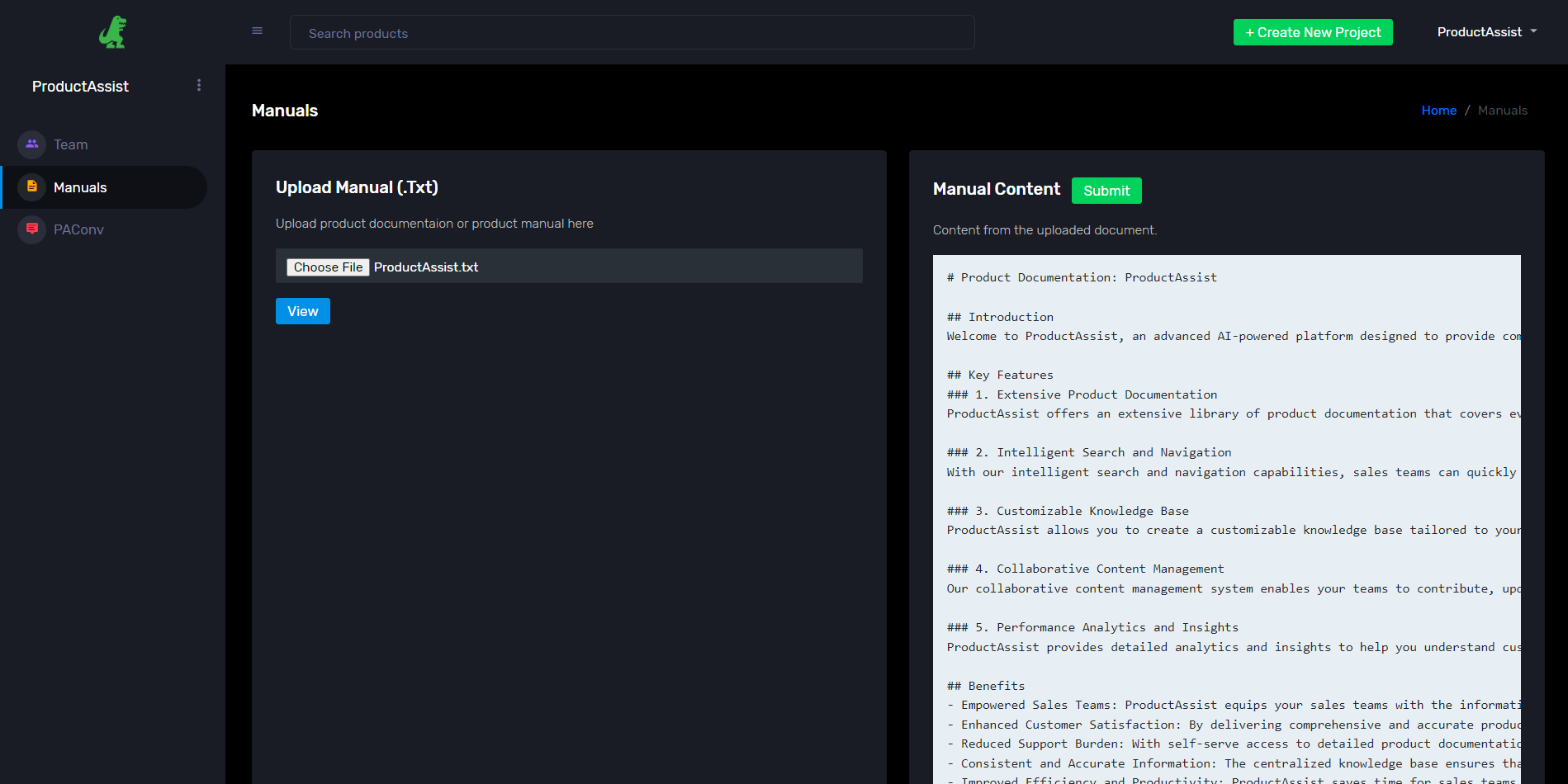Click the '### 5. Performance Analytics and Insights' line

tap(1092, 627)
